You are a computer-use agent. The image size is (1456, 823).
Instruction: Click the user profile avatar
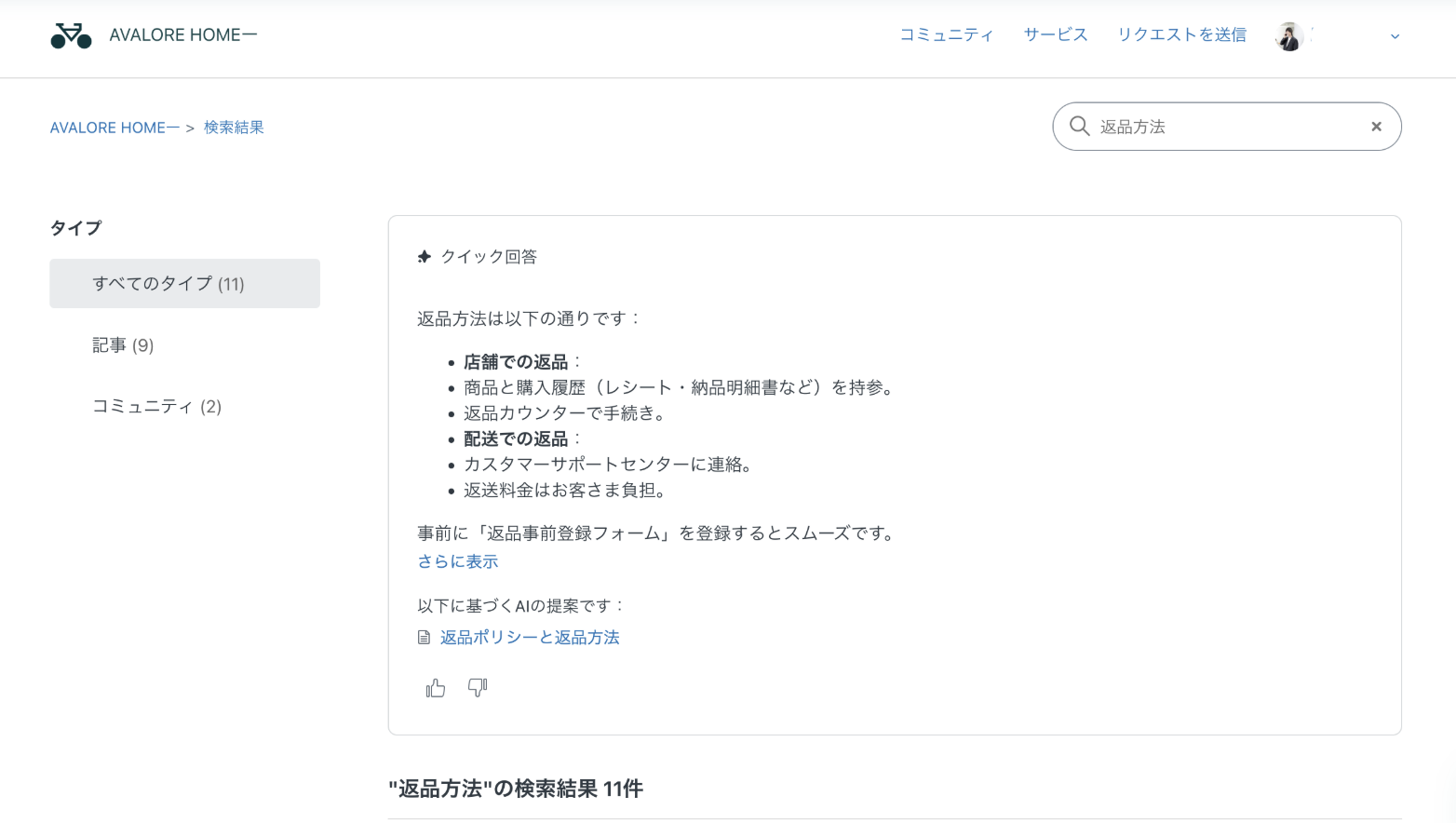[x=1289, y=36]
